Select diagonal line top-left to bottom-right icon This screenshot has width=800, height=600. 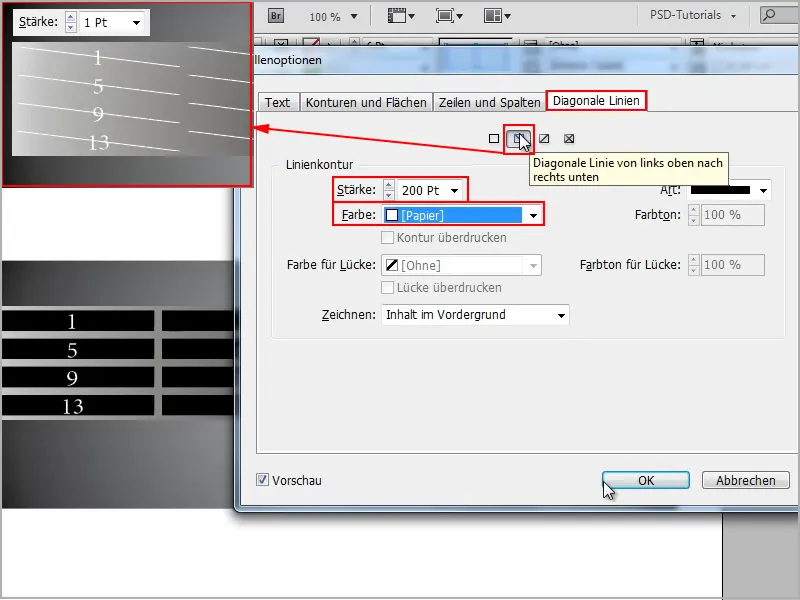coord(518,139)
